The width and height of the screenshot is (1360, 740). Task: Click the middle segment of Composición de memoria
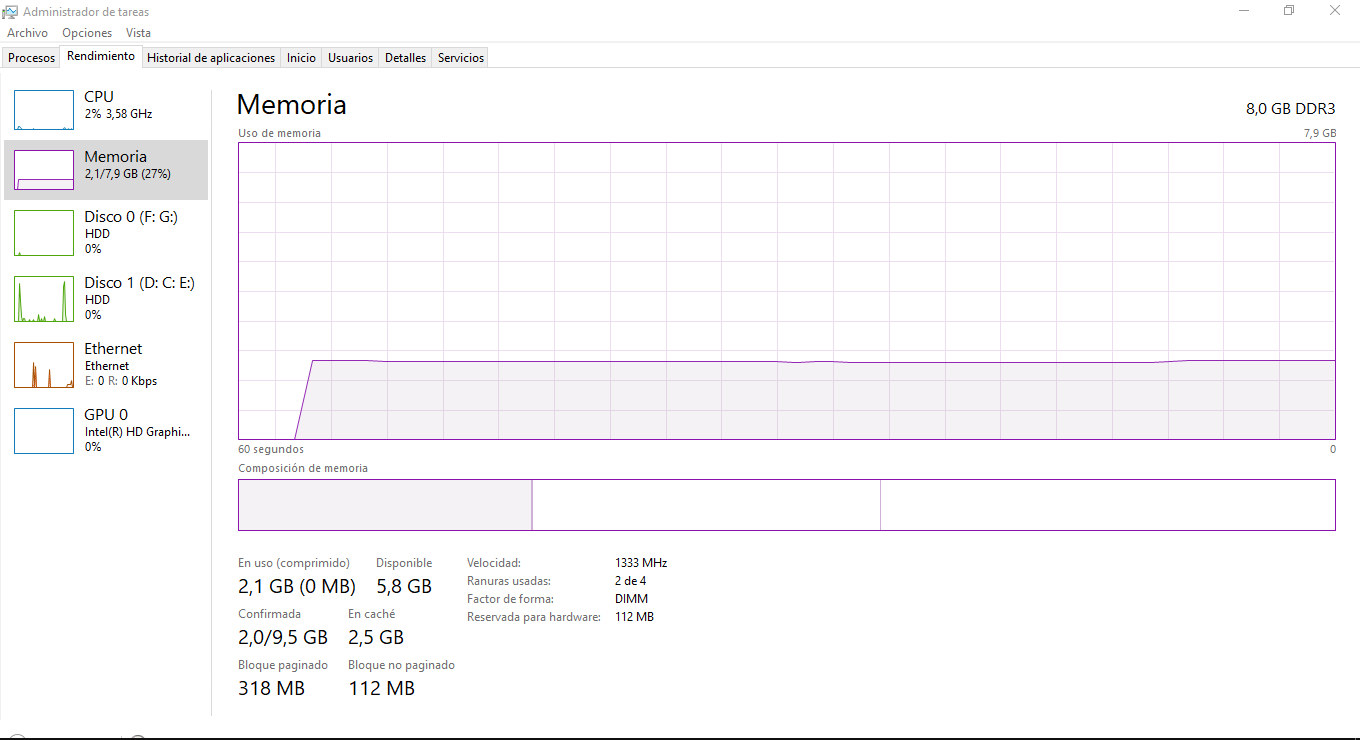coord(705,505)
